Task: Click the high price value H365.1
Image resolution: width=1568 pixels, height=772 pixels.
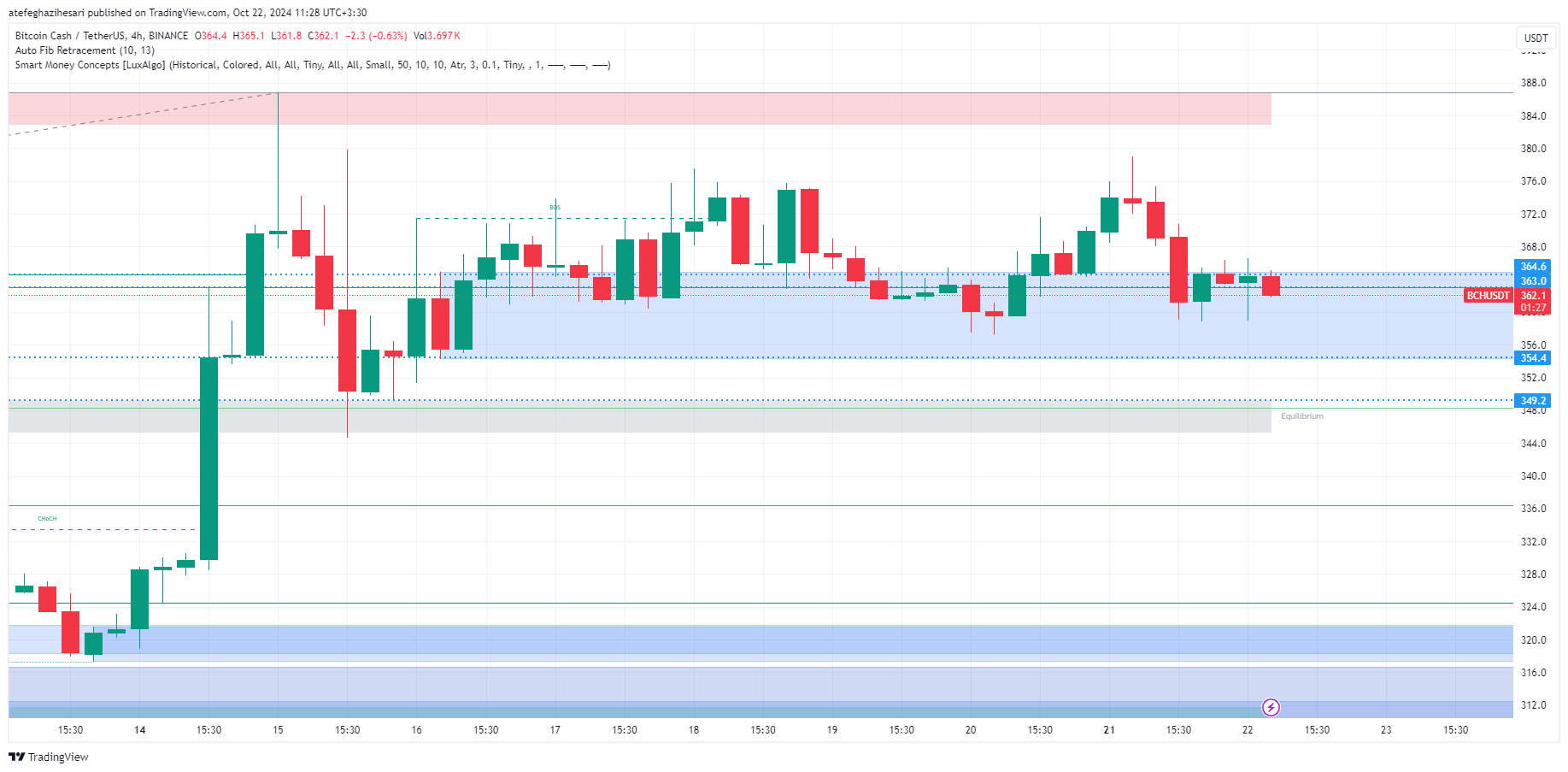Action: tap(249, 36)
